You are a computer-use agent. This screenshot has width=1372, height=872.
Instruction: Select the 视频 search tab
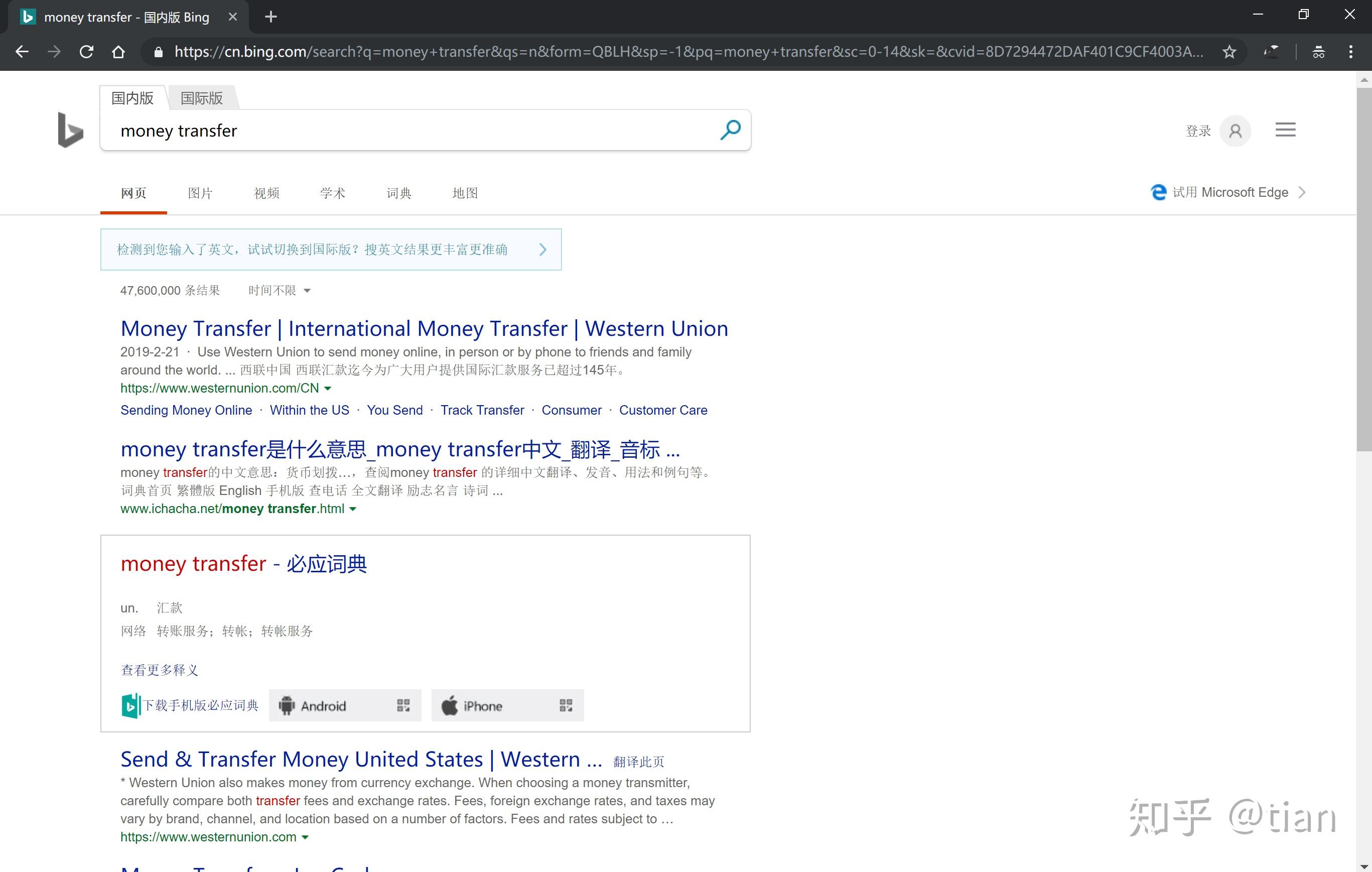coord(266,193)
